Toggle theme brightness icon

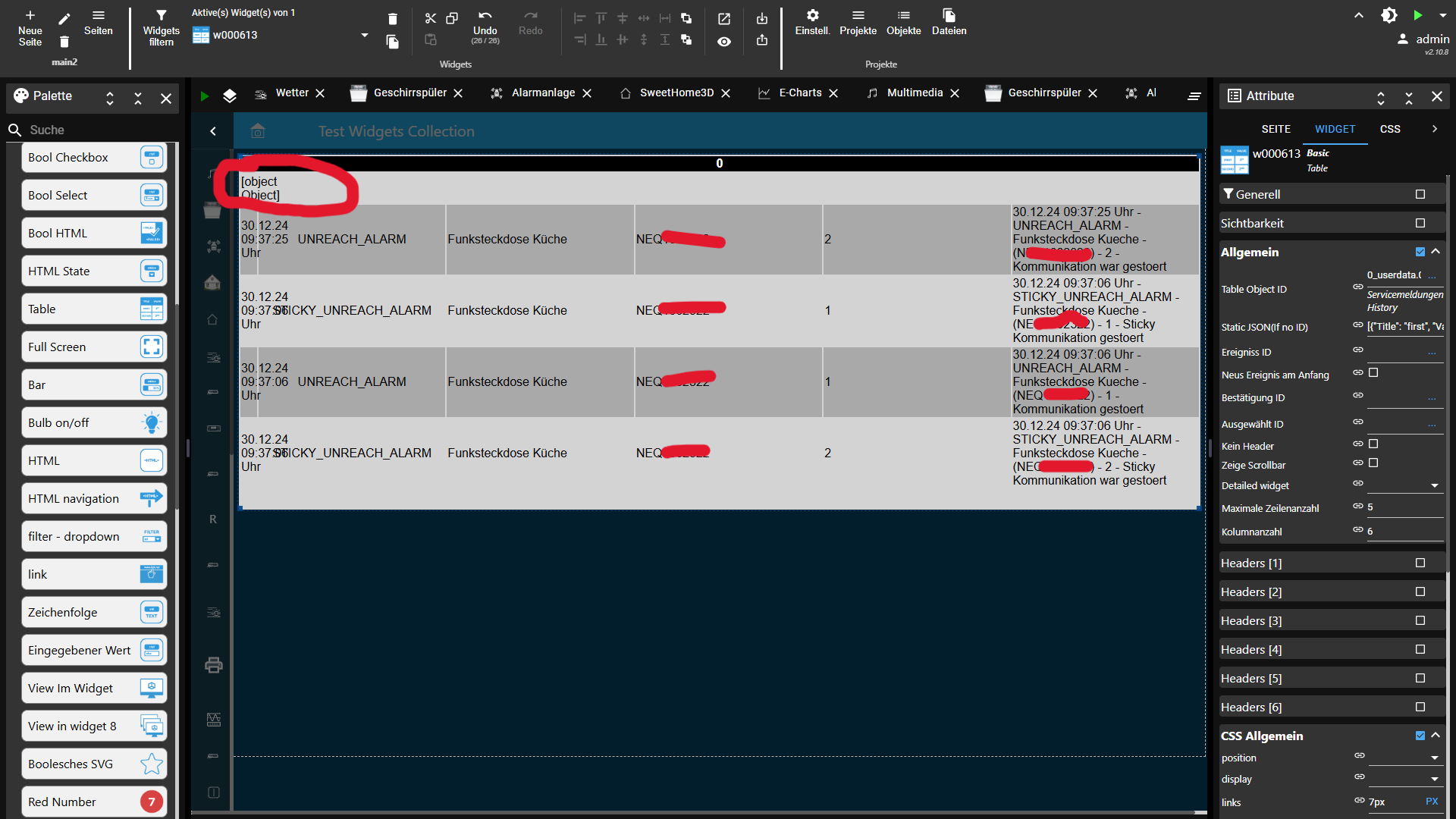point(1389,15)
